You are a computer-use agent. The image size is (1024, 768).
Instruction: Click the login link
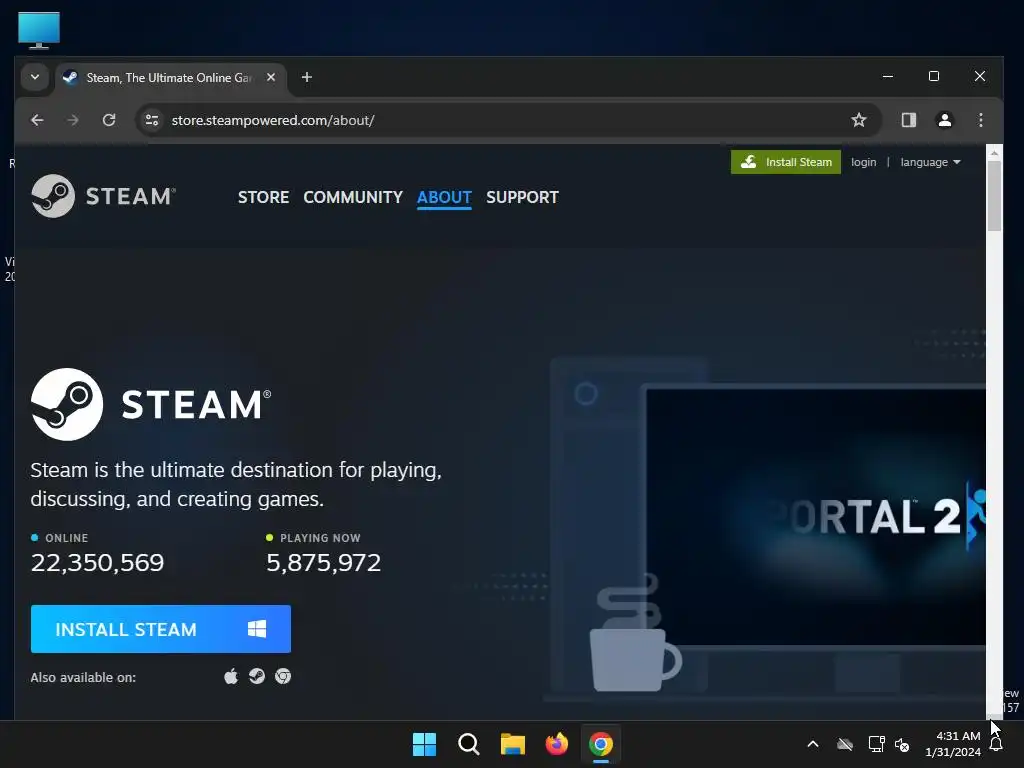coord(863,162)
